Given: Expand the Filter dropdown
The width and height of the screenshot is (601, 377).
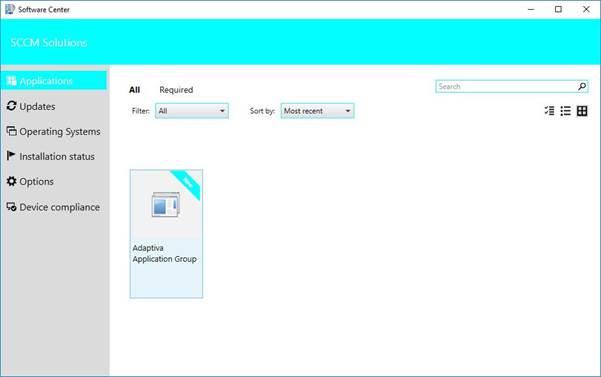Looking at the screenshot, I should [192, 111].
